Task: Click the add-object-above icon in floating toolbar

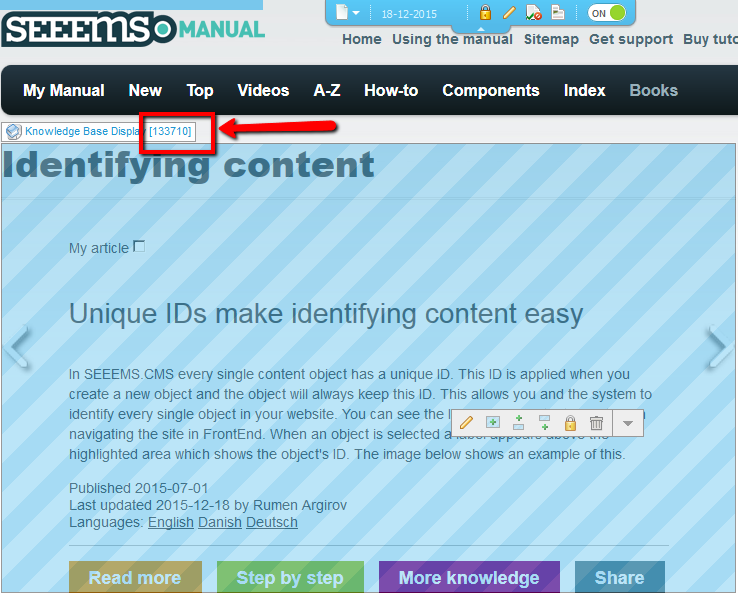Action: 518,423
